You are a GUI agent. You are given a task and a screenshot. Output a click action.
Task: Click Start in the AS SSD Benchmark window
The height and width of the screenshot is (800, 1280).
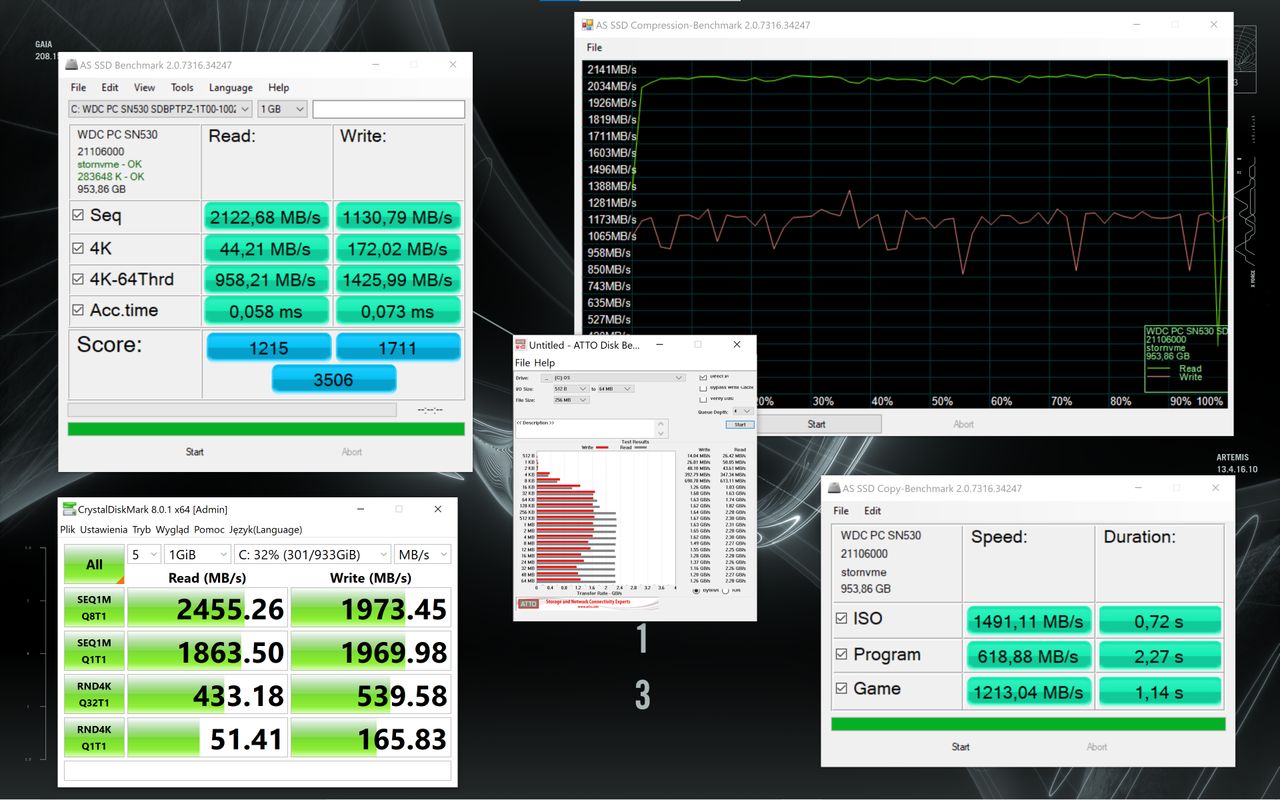click(x=195, y=452)
